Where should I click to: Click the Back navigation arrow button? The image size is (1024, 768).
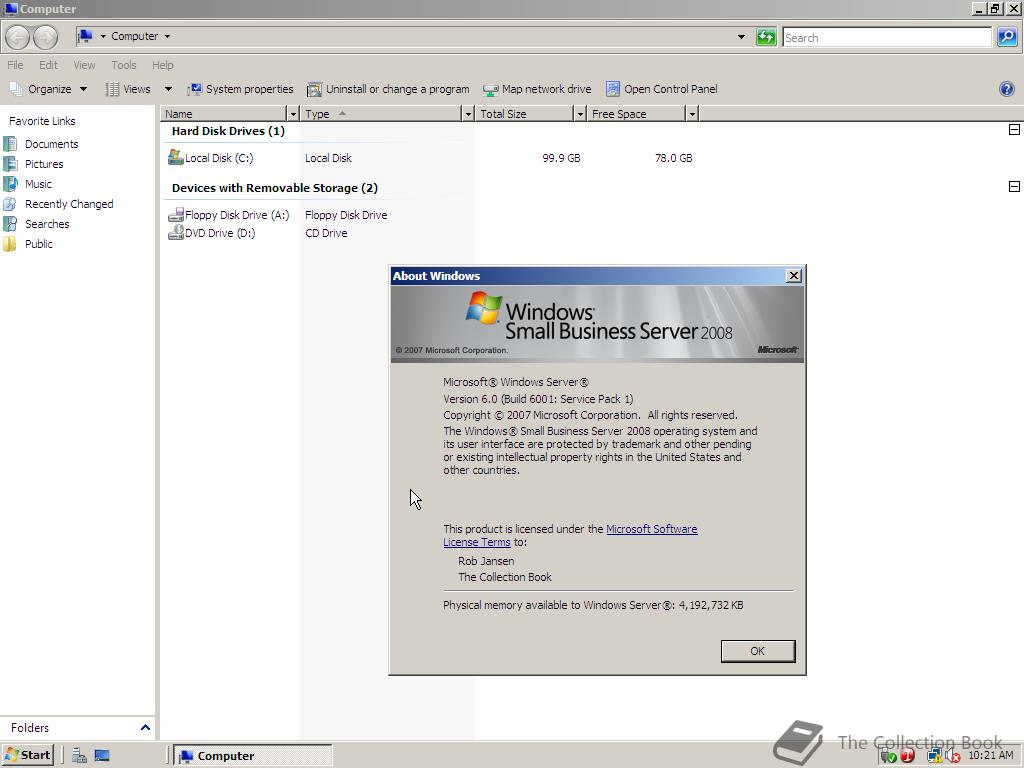point(18,37)
